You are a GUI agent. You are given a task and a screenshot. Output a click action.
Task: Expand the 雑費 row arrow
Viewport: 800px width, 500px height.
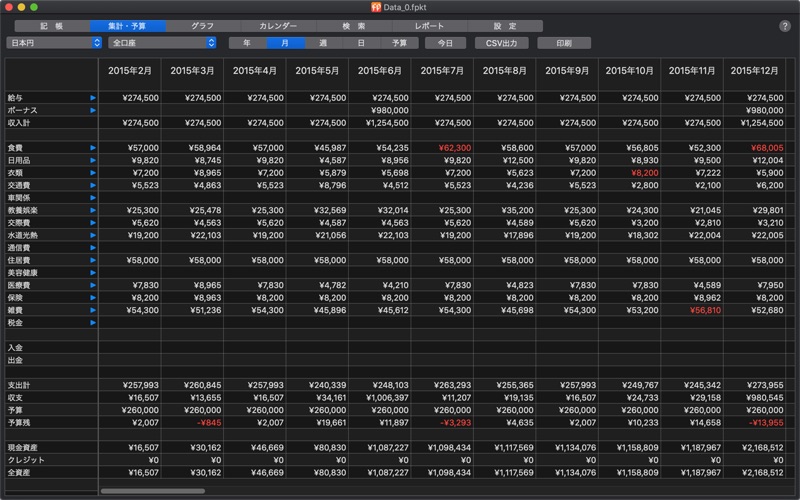93,310
